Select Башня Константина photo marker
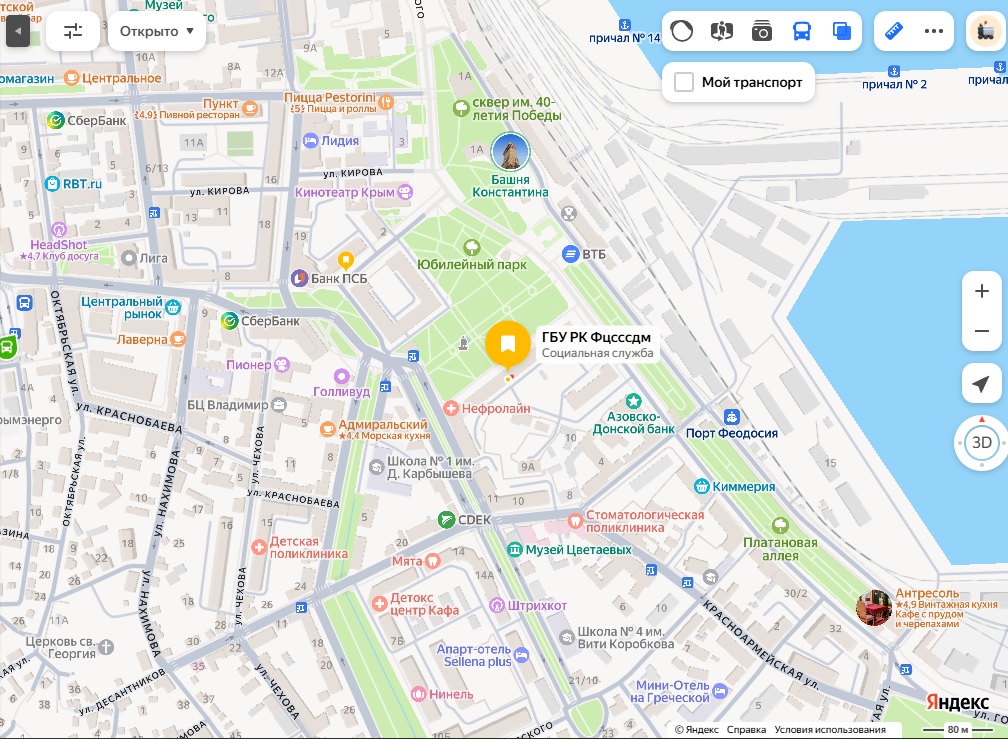 click(510, 152)
